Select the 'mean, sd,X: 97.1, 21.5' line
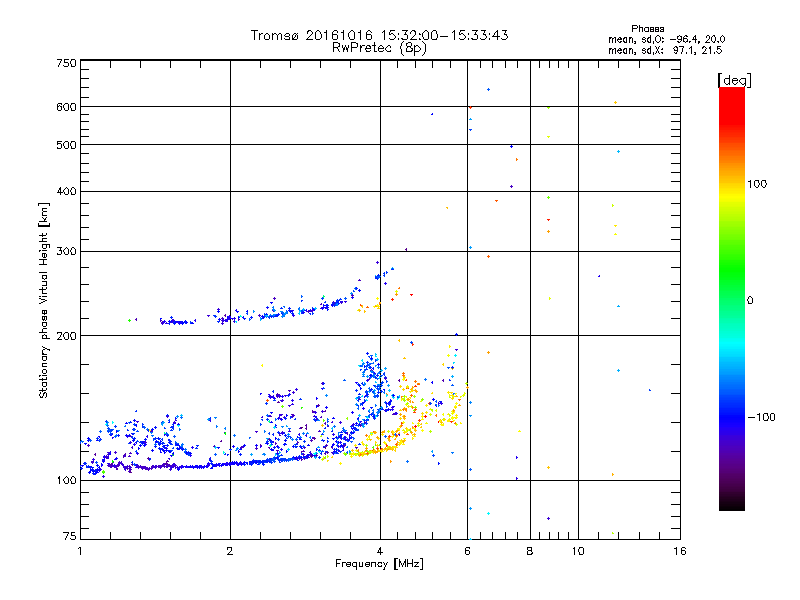The image size is (800, 600). [x=665, y=50]
